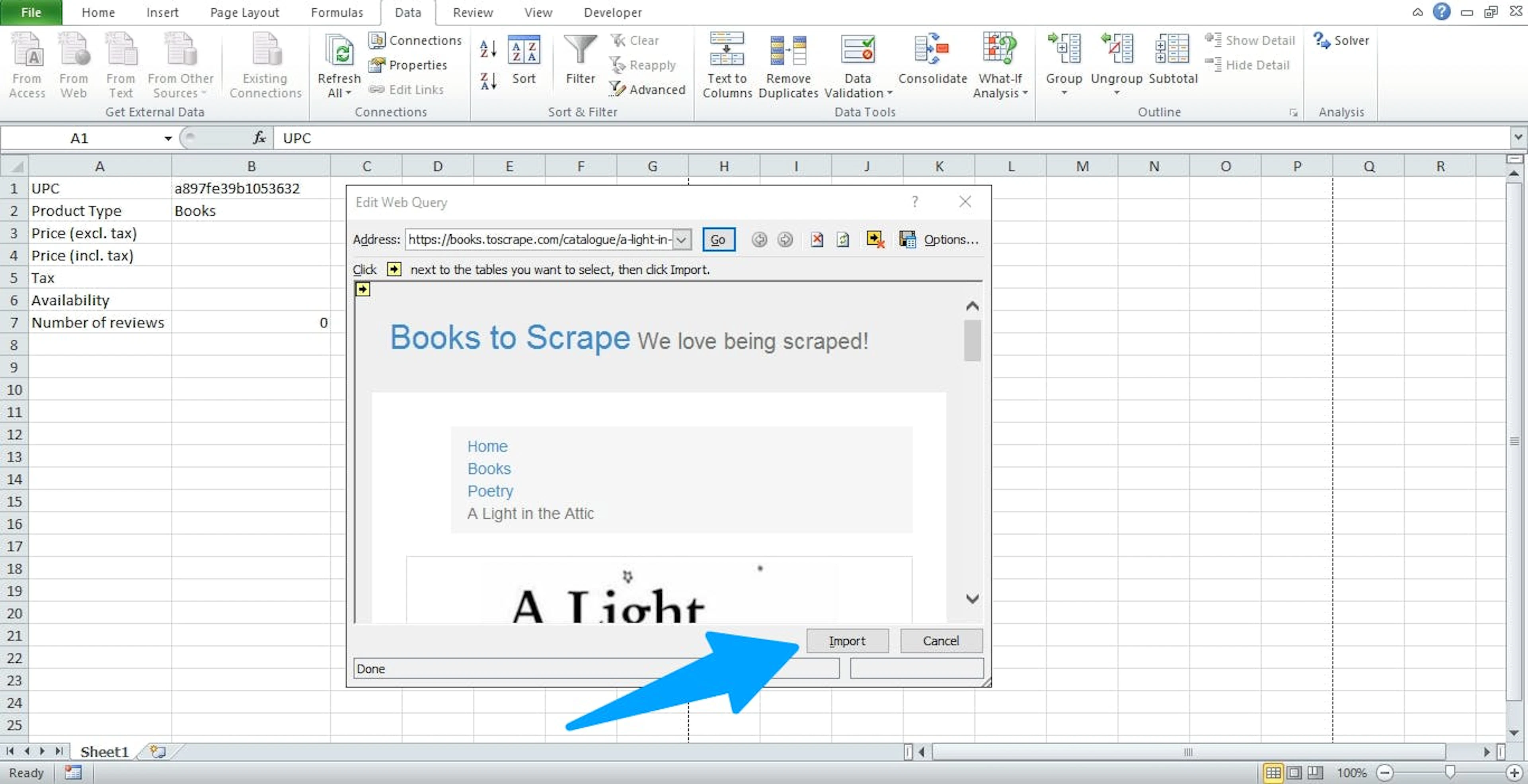The height and width of the screenshot is (784, 1528).
Task: Expand the Refresh All dropdown
Action: (339, 86)
